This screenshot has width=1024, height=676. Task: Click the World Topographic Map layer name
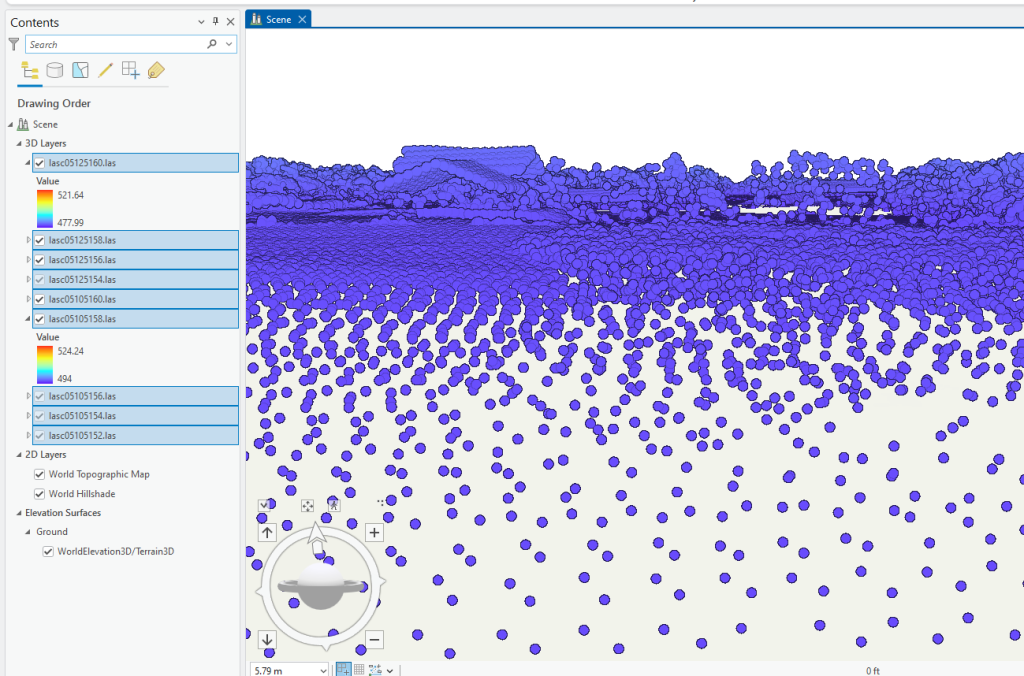tap(99, 474)
